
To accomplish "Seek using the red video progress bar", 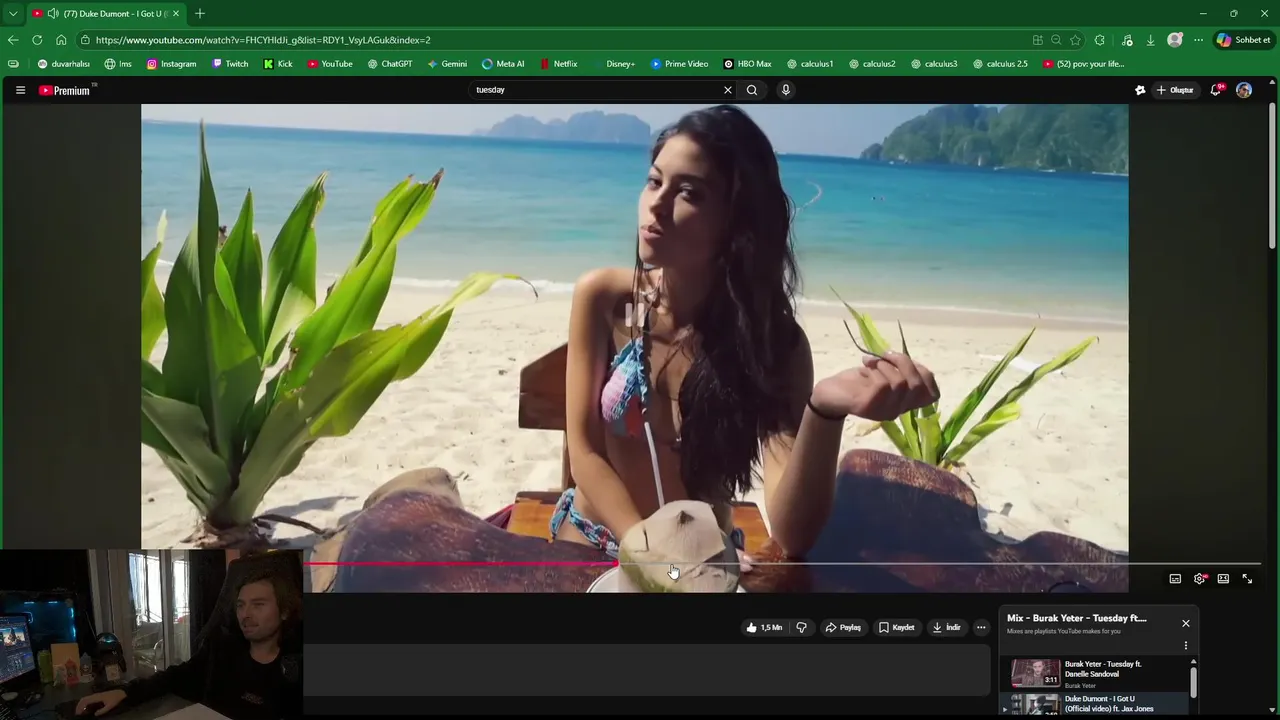I will [x=461, y=564].
